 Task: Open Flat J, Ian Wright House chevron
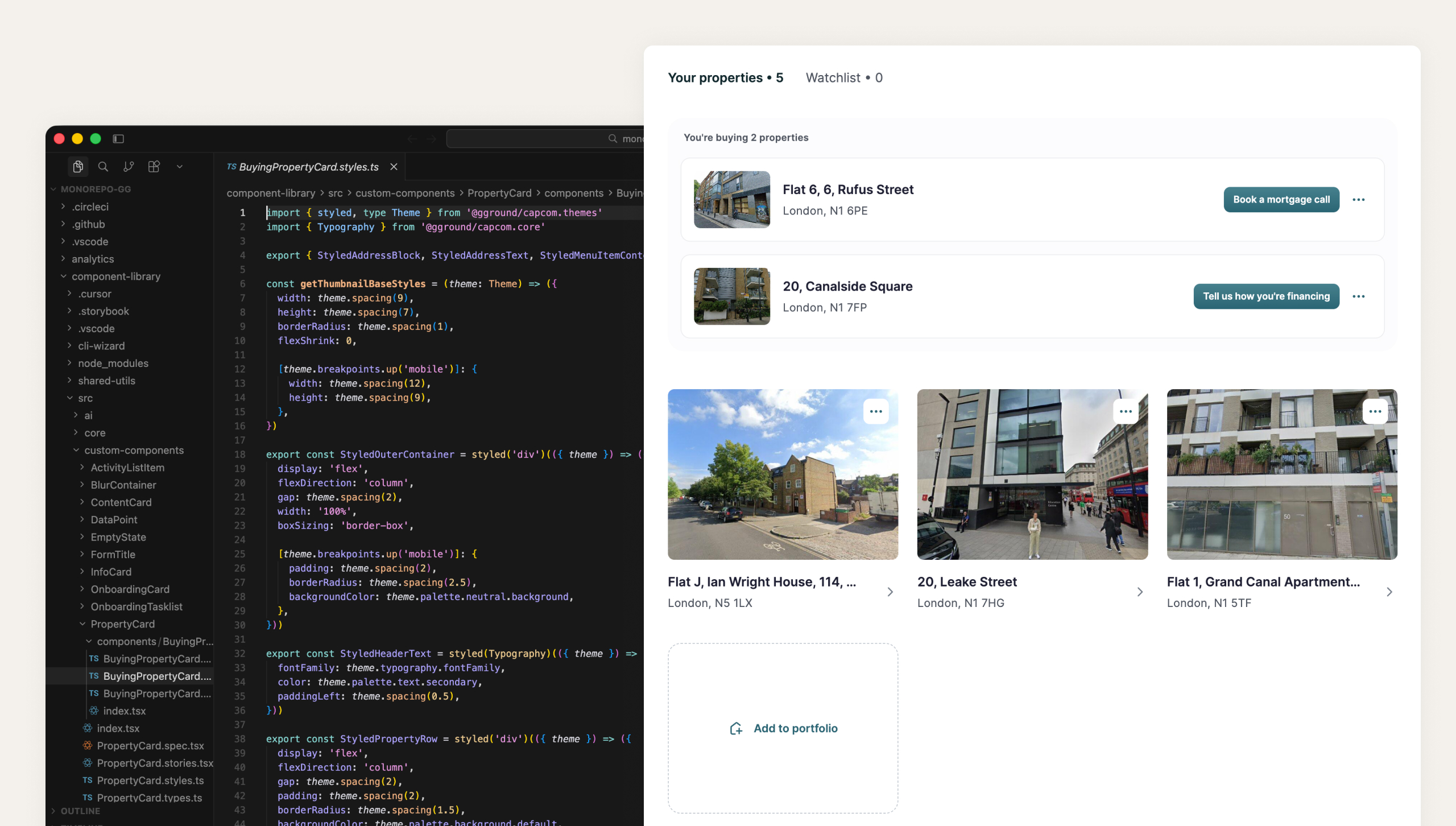(x=890, y=592)
